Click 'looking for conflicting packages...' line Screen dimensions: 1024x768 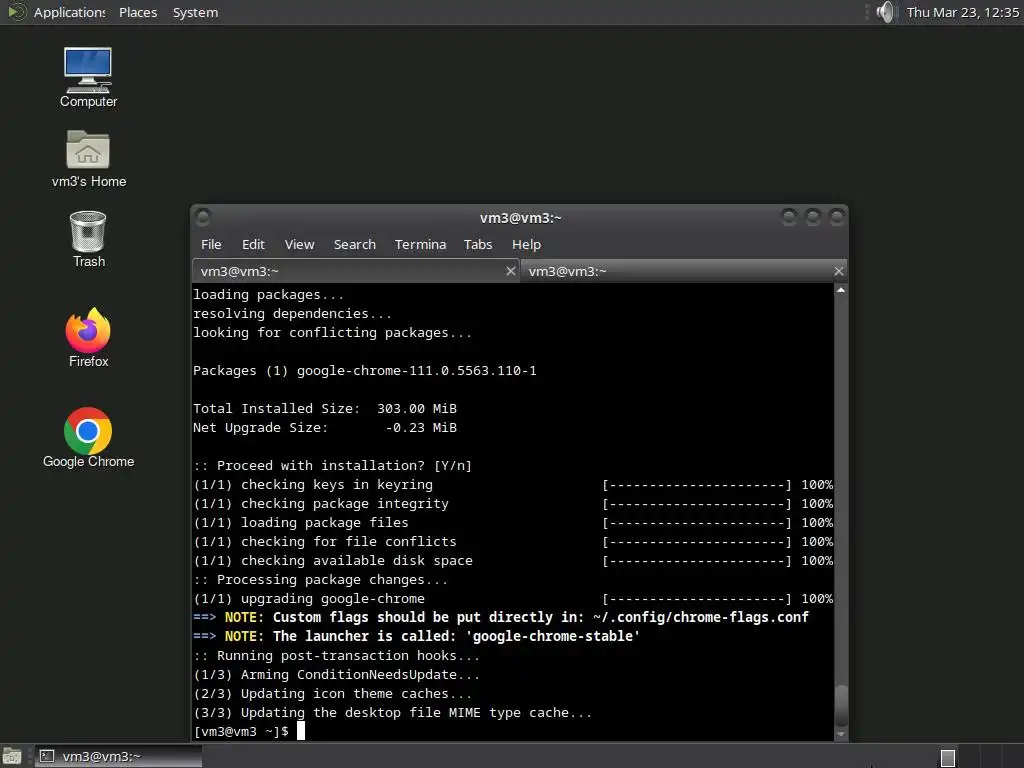tap(332, 332)
